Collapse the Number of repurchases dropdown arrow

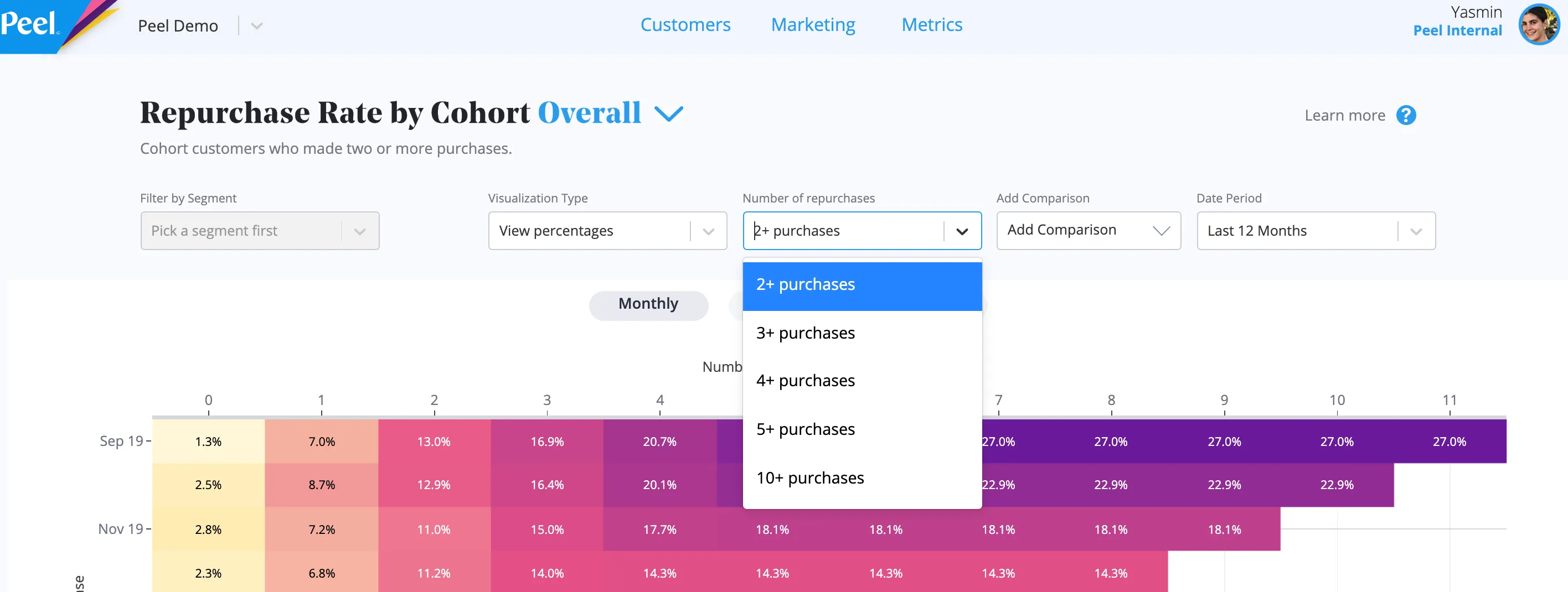(962, 231)
